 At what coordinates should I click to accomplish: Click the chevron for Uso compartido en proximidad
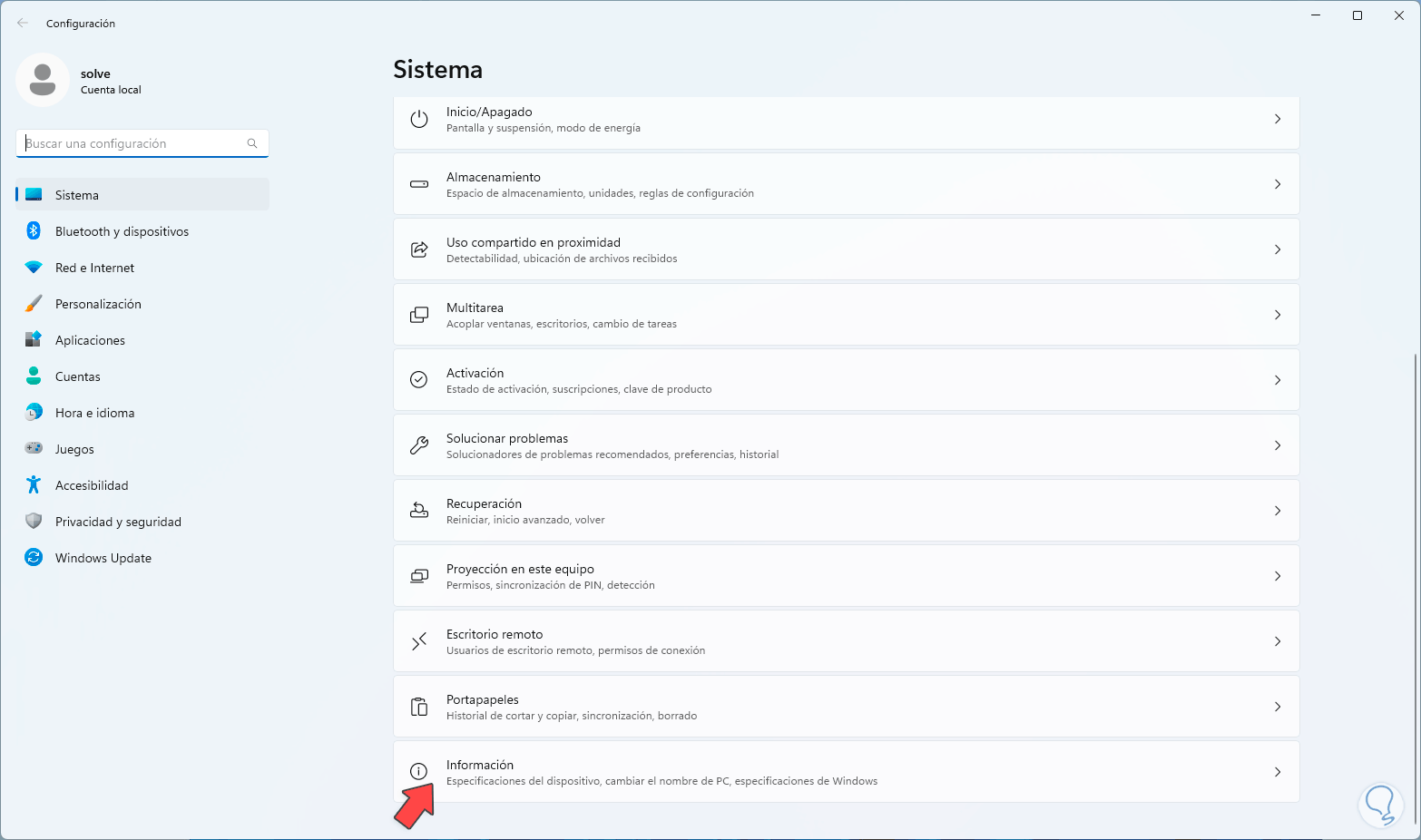pyautogui.click(x=1278, y=249)
